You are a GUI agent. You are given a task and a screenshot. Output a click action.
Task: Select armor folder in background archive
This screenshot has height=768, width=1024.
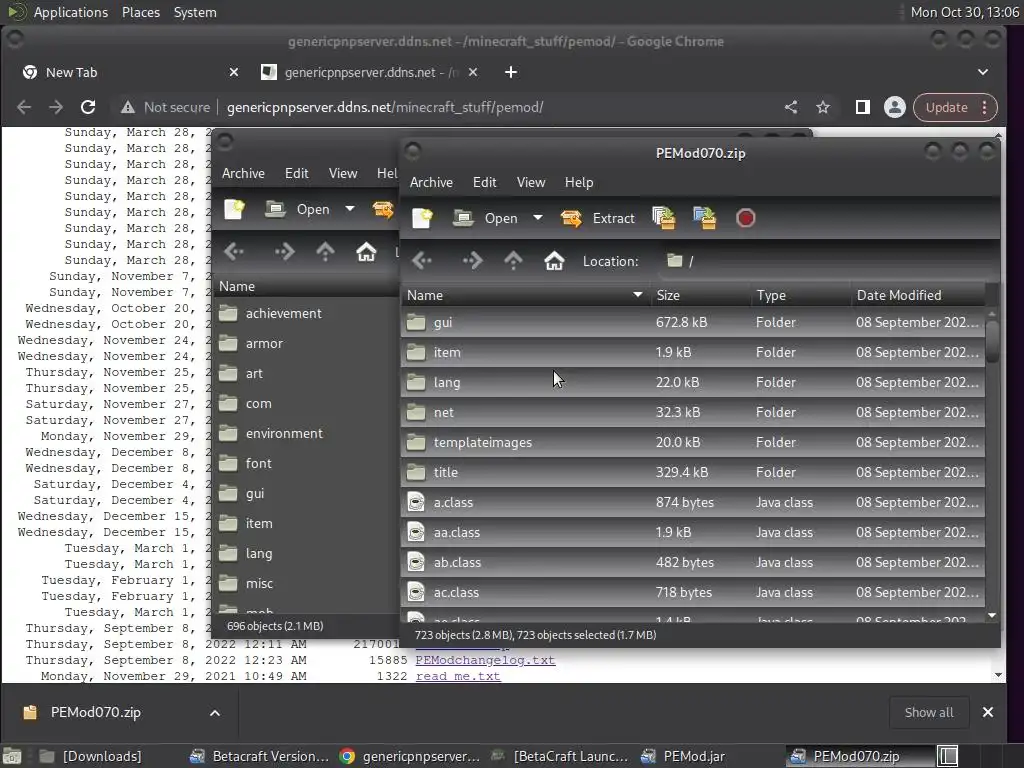(306, 344)
